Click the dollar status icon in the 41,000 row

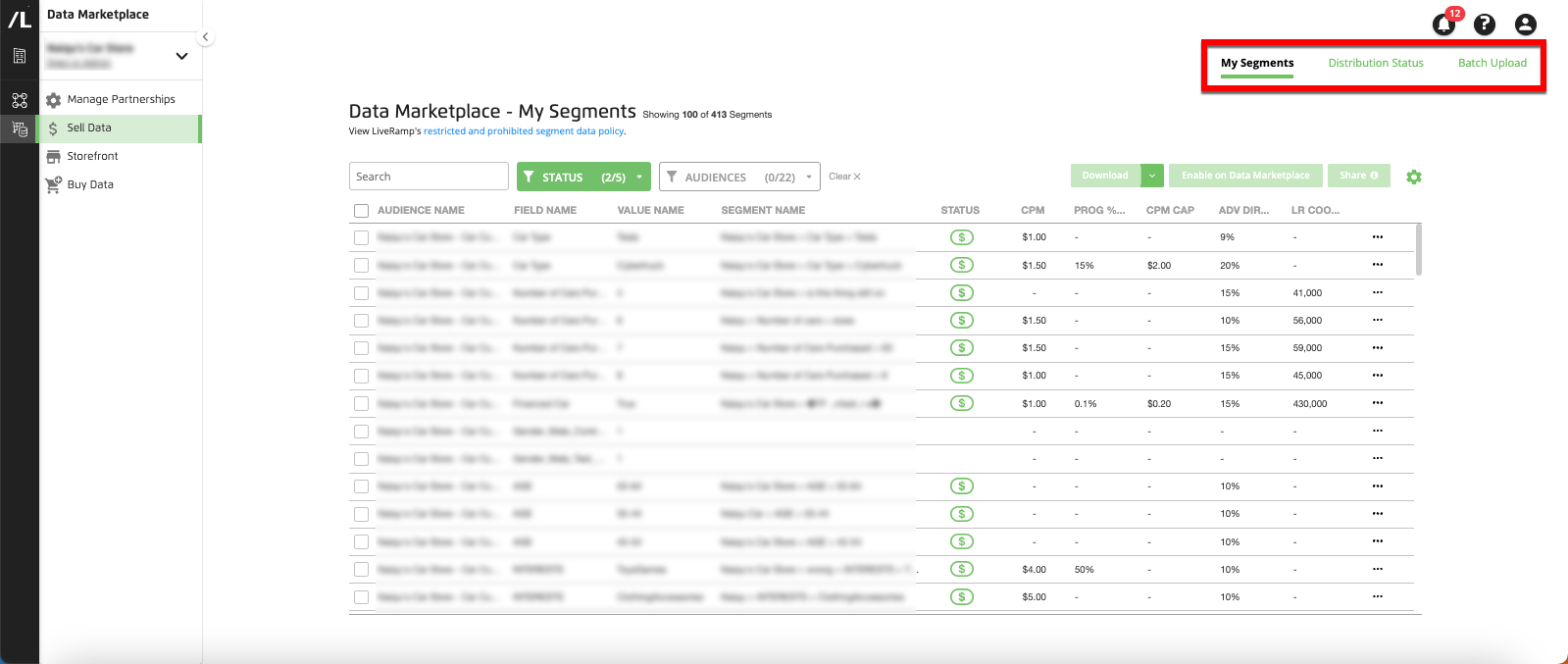[x=962, y=292]
